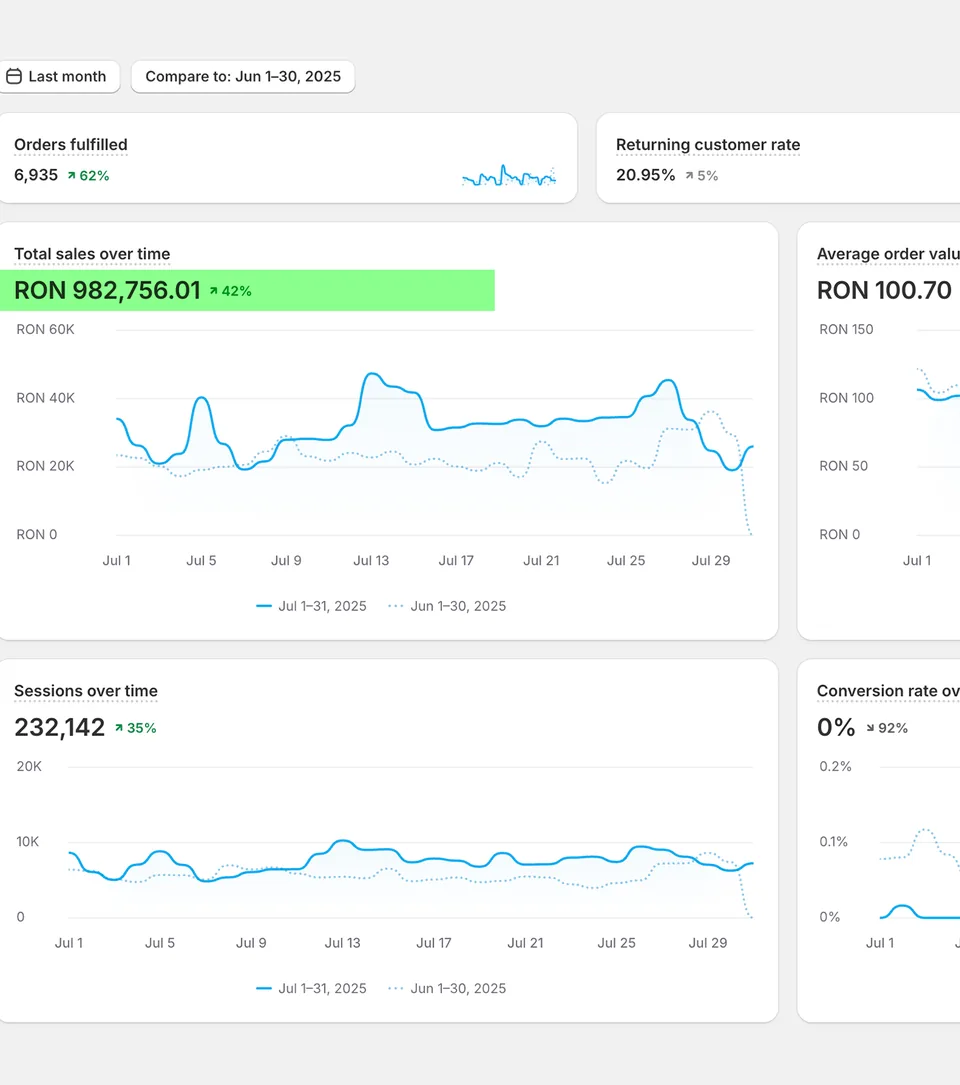The image size is (960, 1085).
Task: Select the RON 100.70 average order value
Action: click(884, 291)
